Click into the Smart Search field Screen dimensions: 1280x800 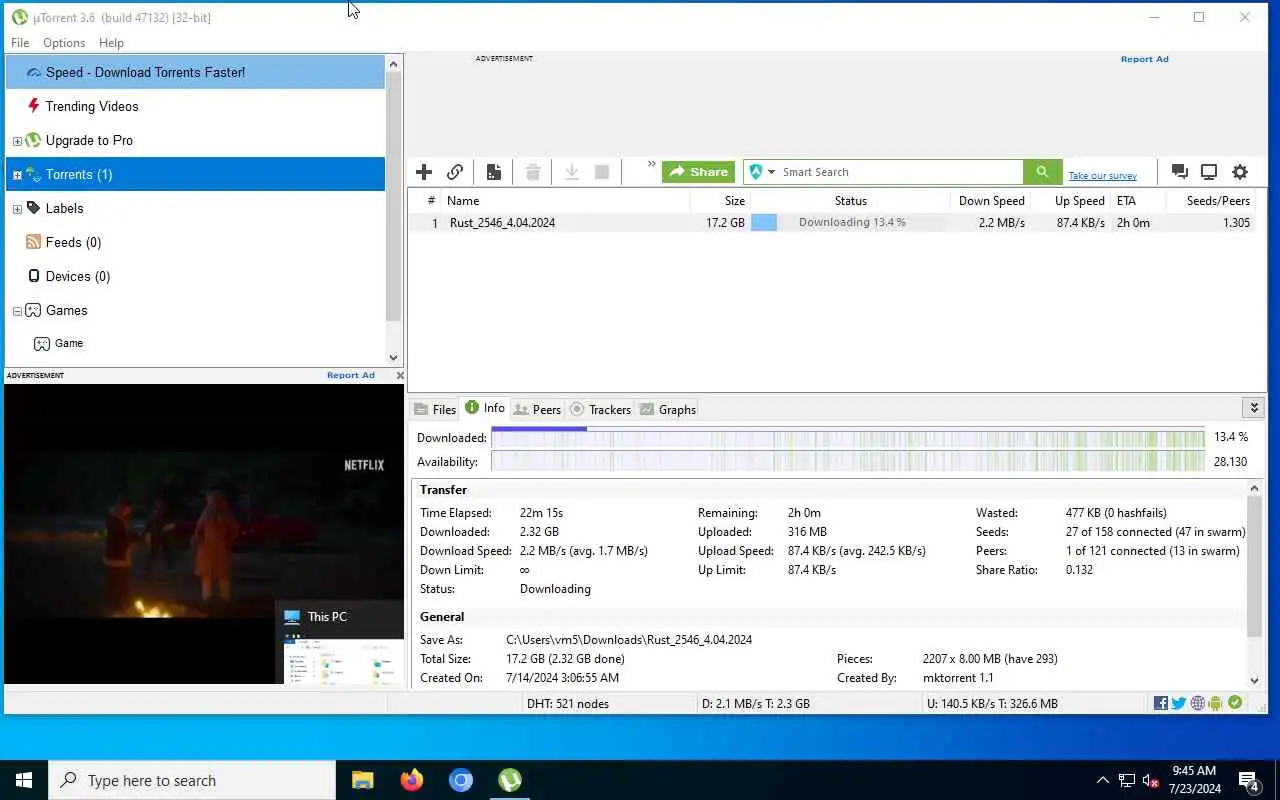click(900, 172)
